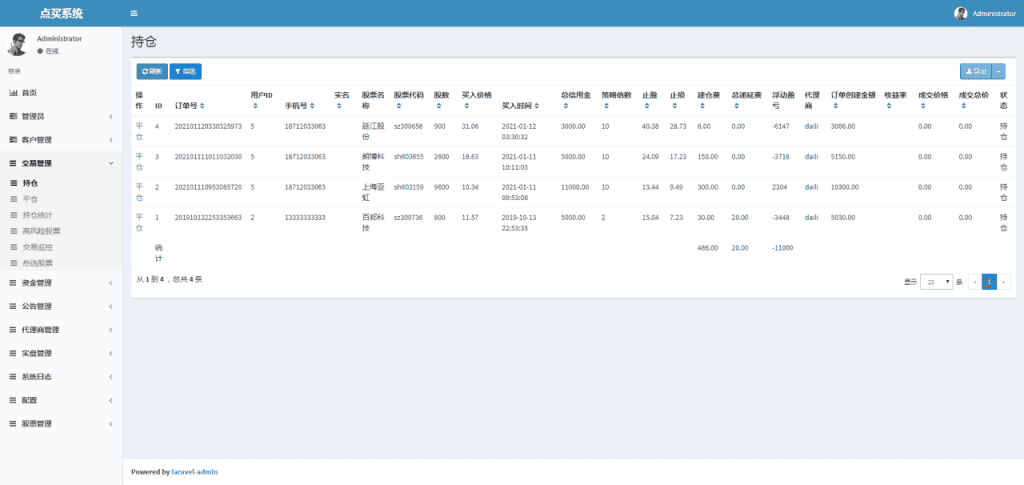Click the 刷新 refresh button
The height and width of the screenshot is (485, 1024).
point(151,71)
